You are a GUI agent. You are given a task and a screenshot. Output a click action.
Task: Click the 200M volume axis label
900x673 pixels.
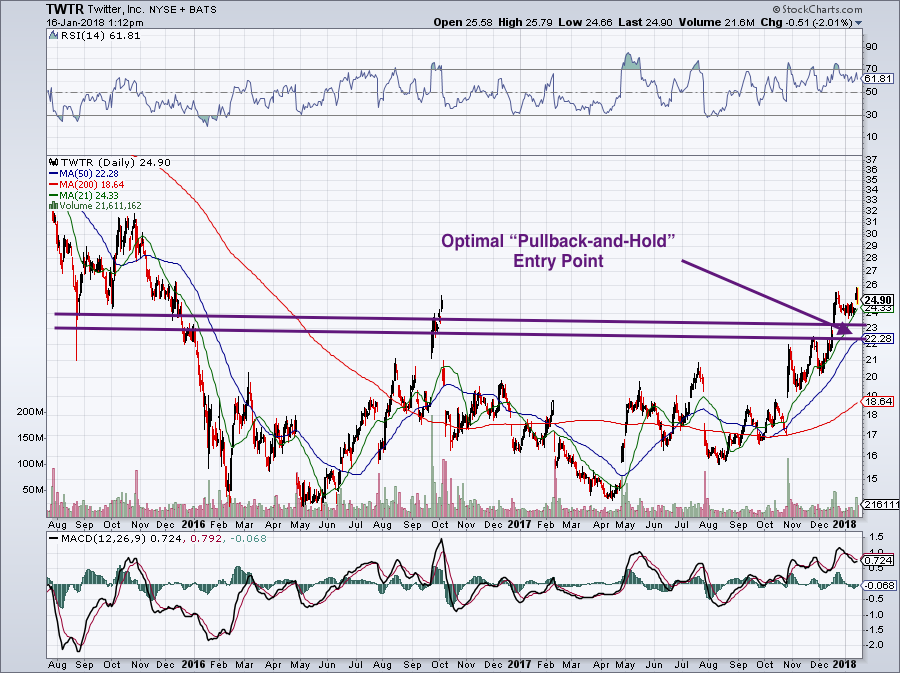tap(30, 413)
